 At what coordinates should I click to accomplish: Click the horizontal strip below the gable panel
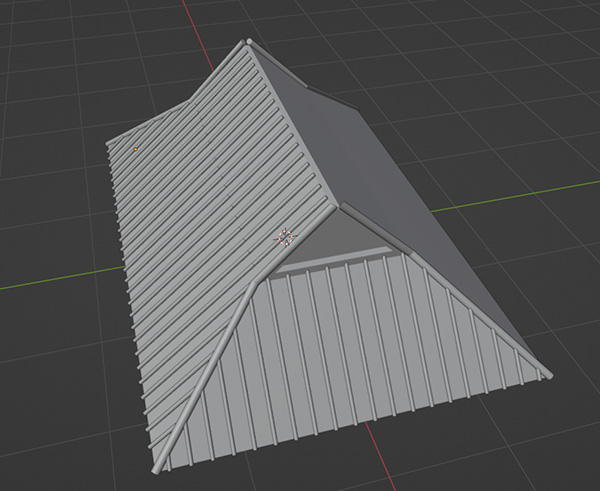click(330, 260)
